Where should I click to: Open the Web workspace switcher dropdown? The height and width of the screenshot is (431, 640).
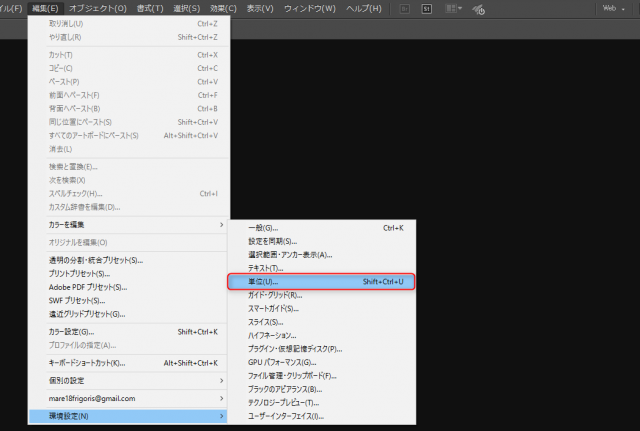613,8
